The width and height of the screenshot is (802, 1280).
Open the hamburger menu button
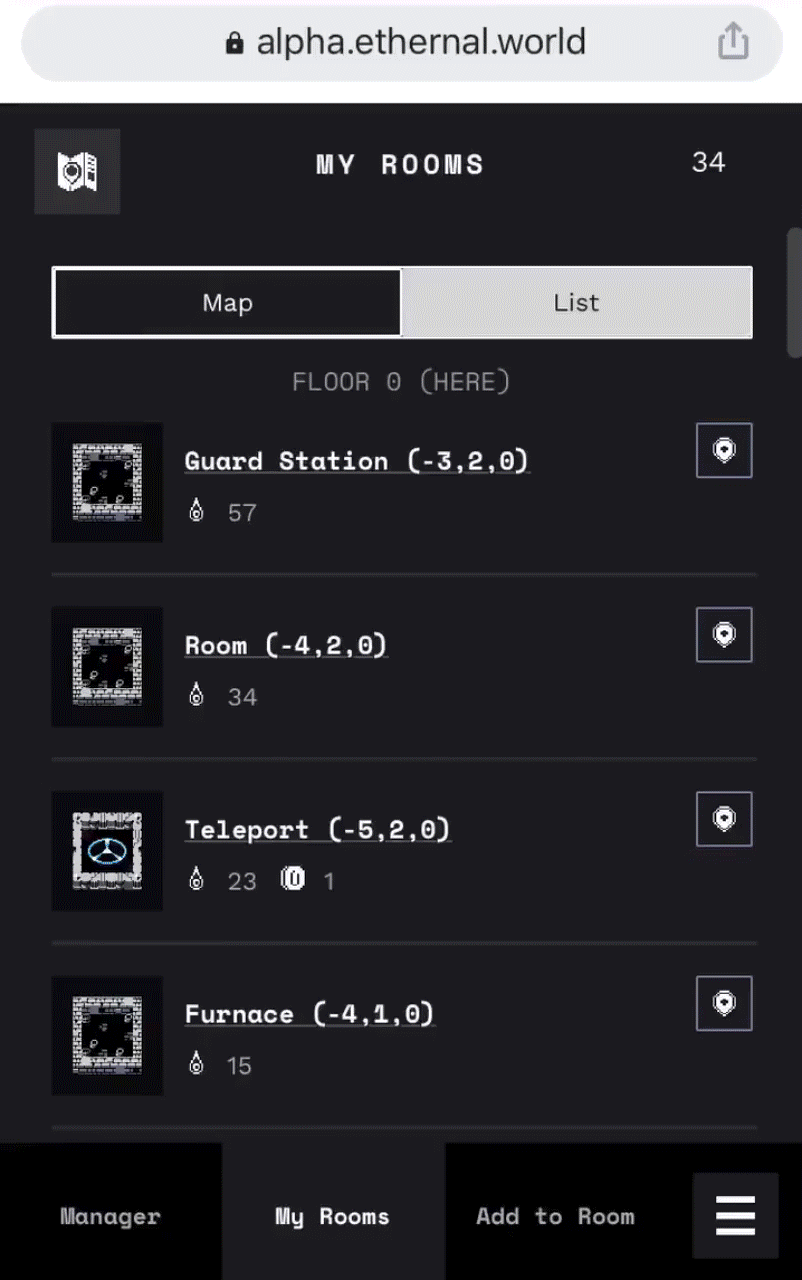click(x=735, y=1215)
